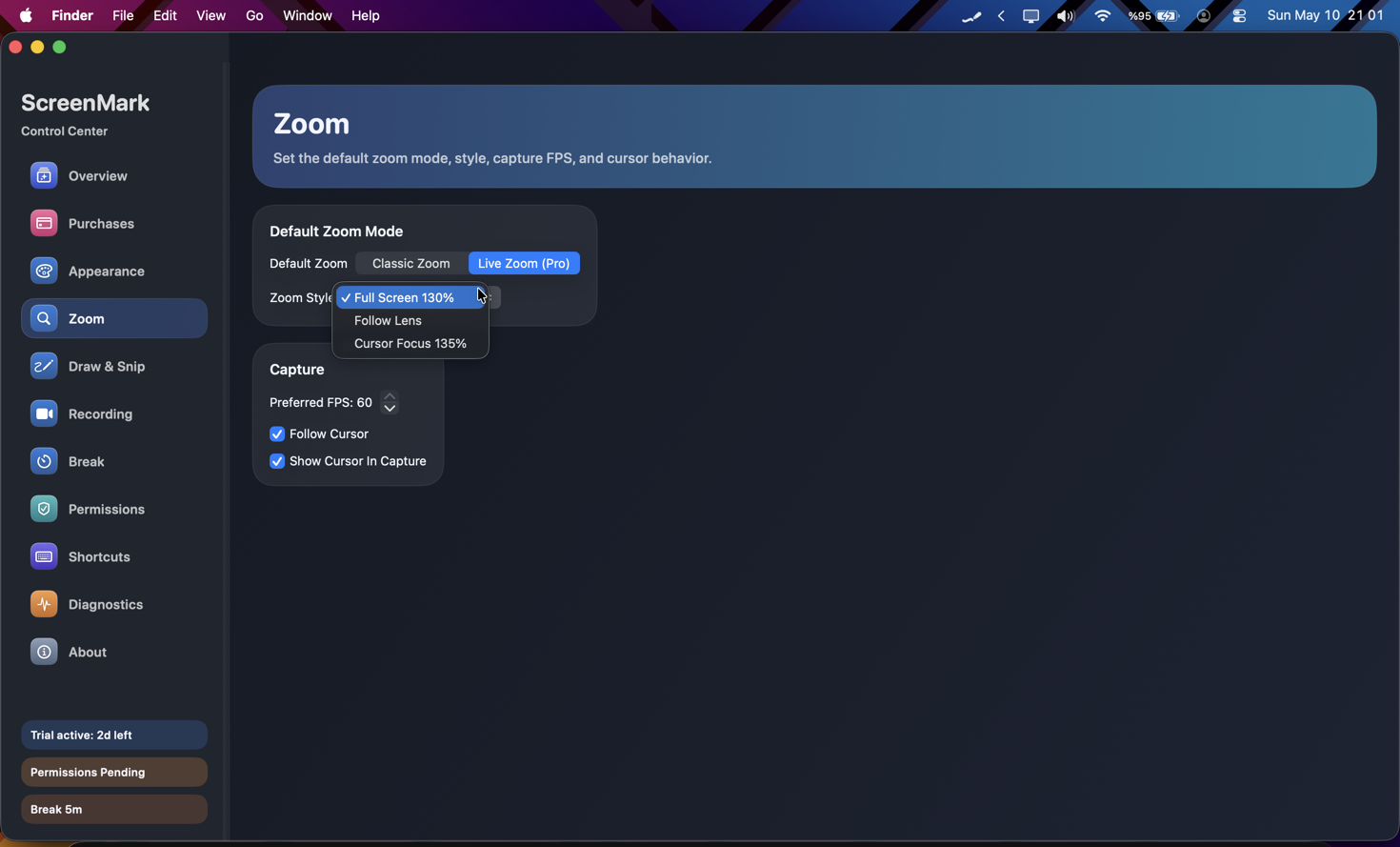The width and height of the screenshot is (1400, 847).
Task: Click the ScreenMark menu bar pen icon
Action: [970, 15]
